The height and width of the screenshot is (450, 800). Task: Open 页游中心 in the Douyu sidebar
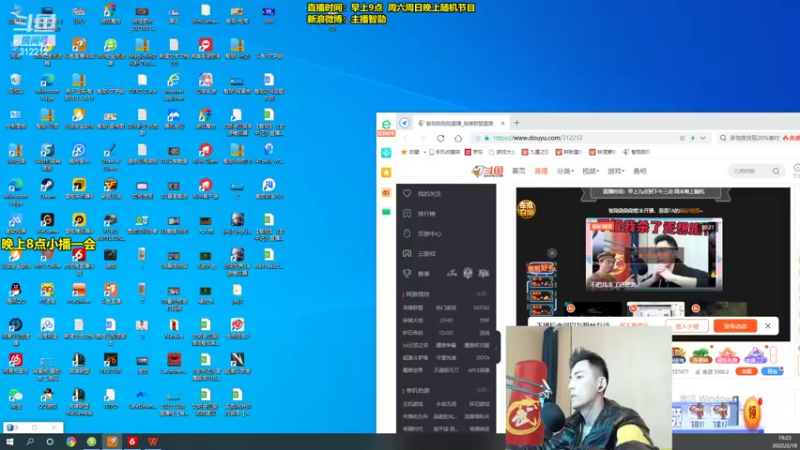(422, 234)
